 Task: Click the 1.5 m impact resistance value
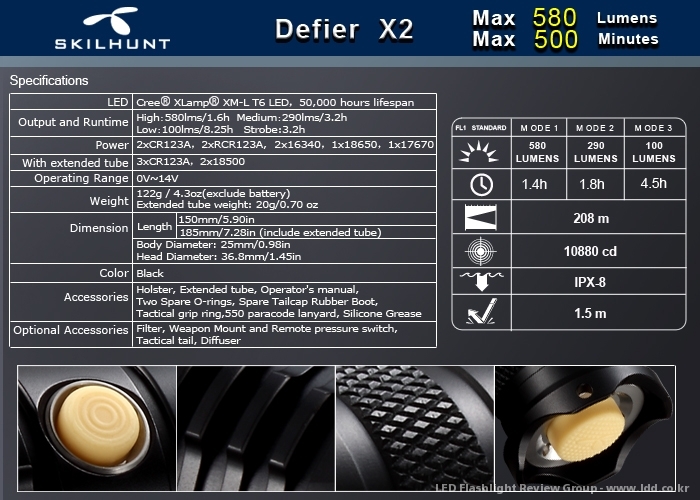tap(590, 313)
